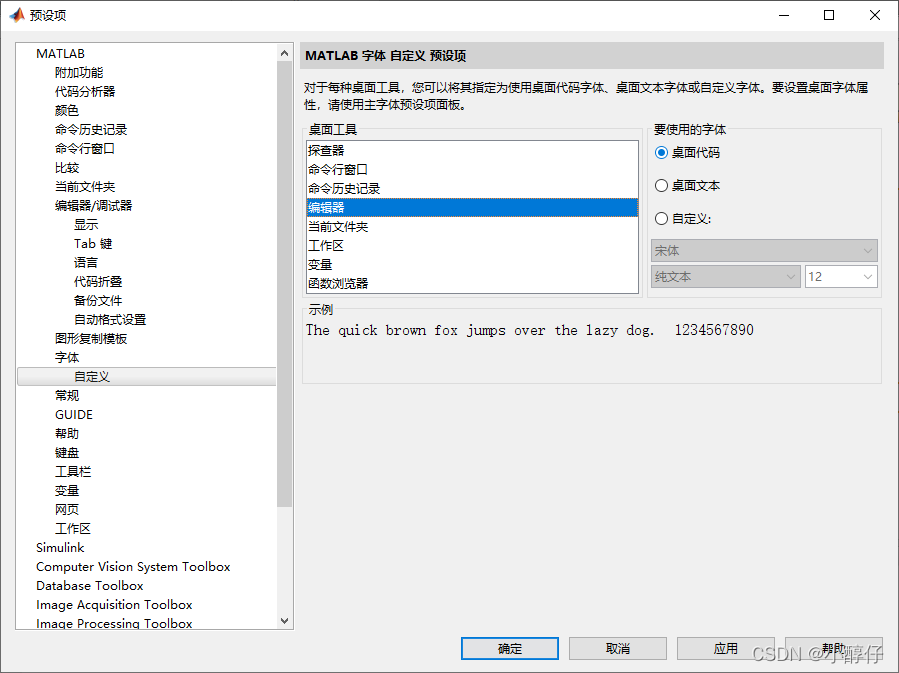
Task: Open 命令历史记录 node in preferences tree
Action: [91, 130]
